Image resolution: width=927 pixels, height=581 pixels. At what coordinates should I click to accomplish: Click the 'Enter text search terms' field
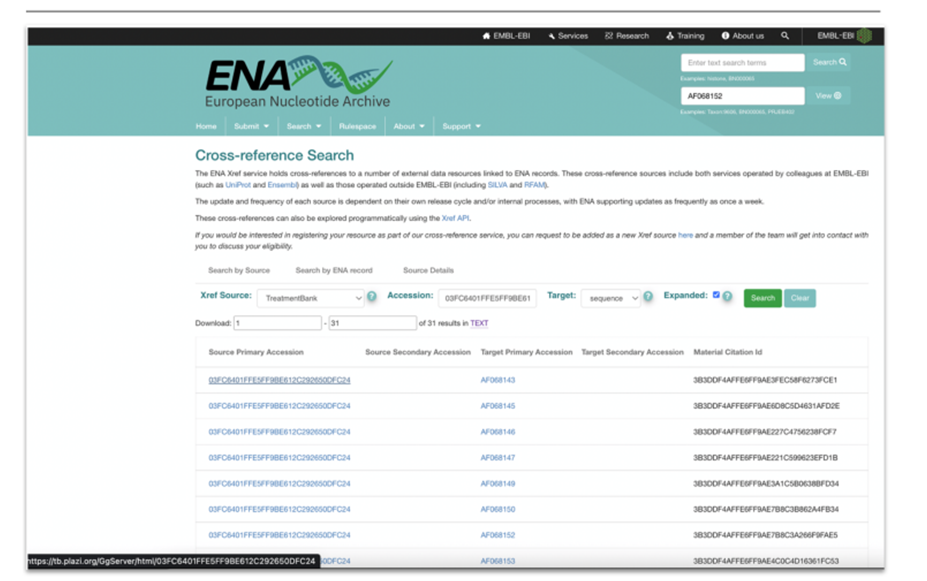pos(743,63)
